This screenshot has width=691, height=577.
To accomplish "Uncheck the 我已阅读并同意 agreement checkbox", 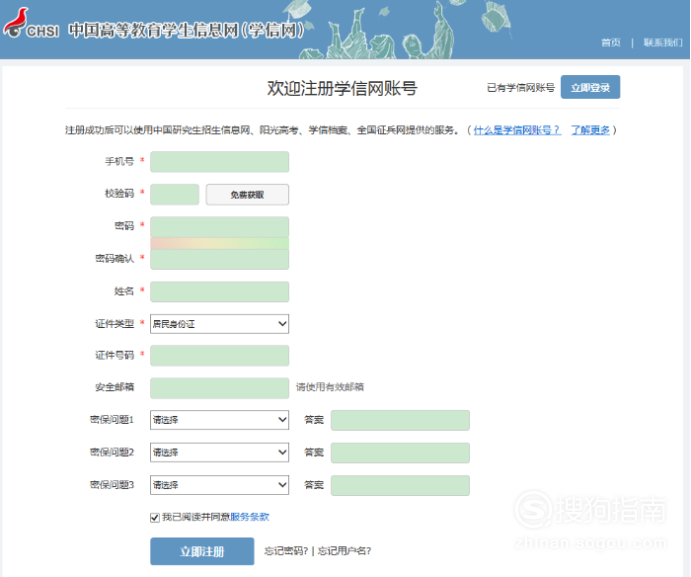I will (x=155, y=517).
